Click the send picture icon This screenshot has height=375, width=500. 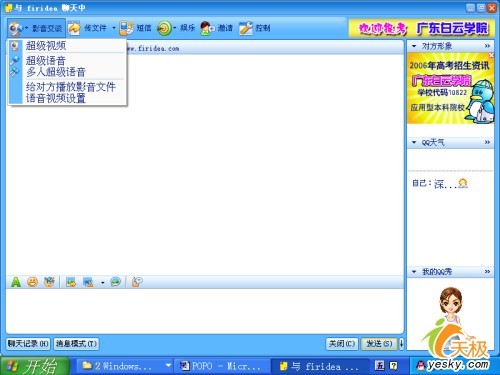(x=71, y=282)
